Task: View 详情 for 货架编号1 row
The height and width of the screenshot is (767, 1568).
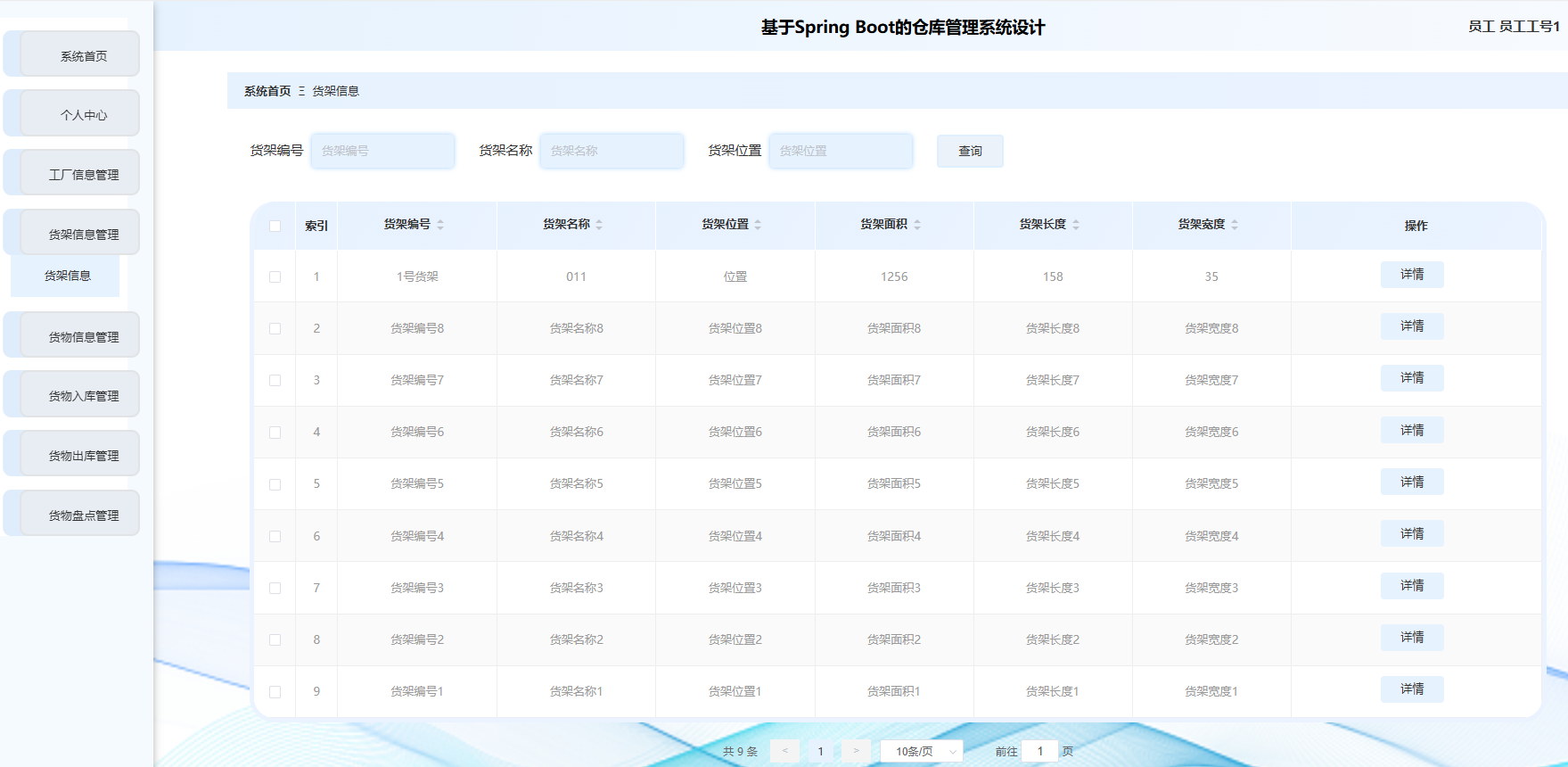Action: point(1412,689)
